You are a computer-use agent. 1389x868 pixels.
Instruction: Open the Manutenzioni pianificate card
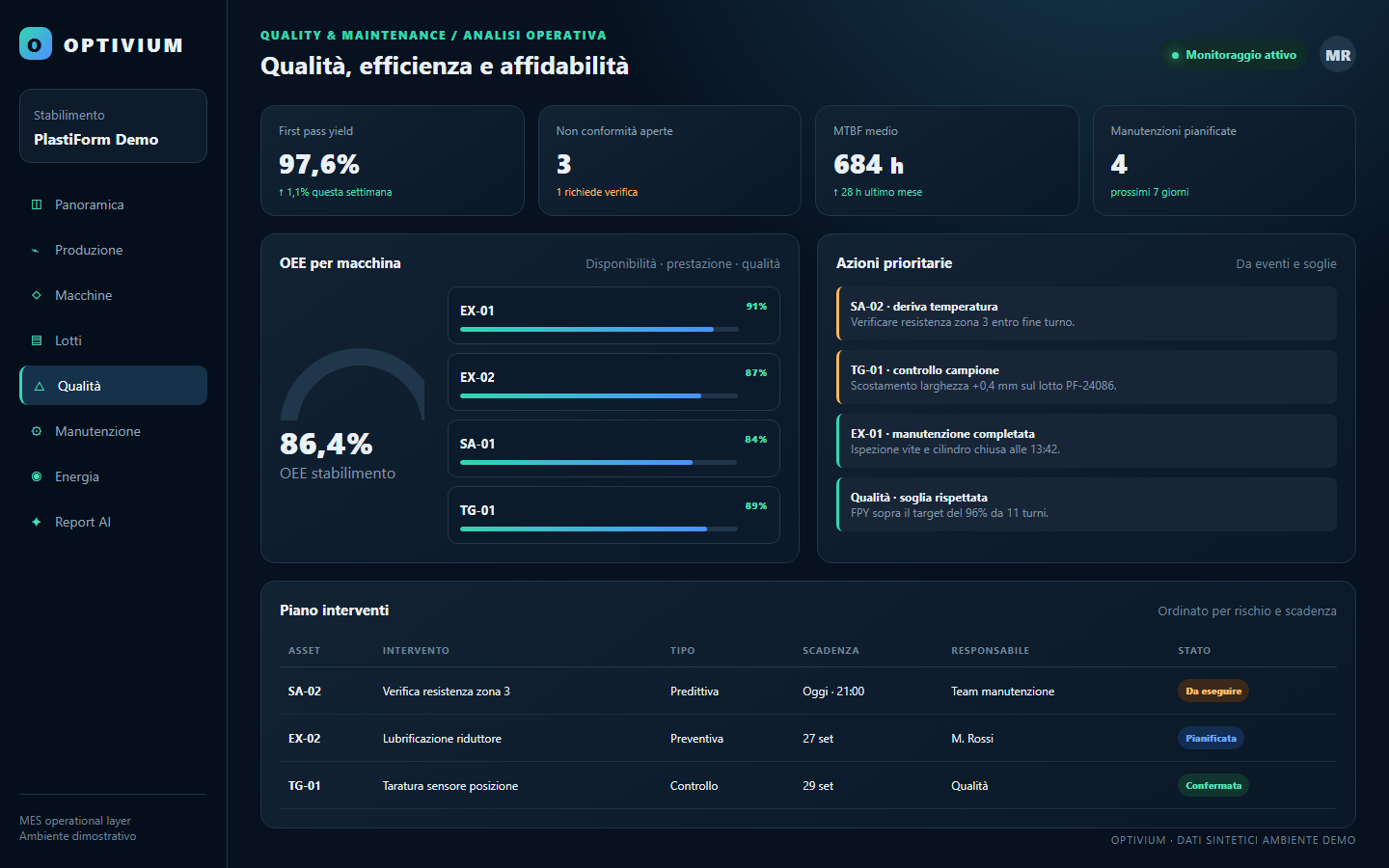[1224, 160]
